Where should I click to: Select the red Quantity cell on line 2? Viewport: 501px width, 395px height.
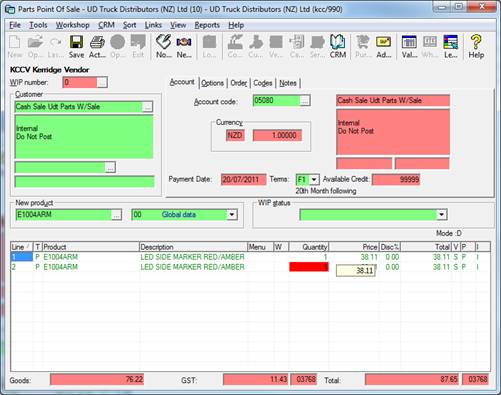click(309, 267)
